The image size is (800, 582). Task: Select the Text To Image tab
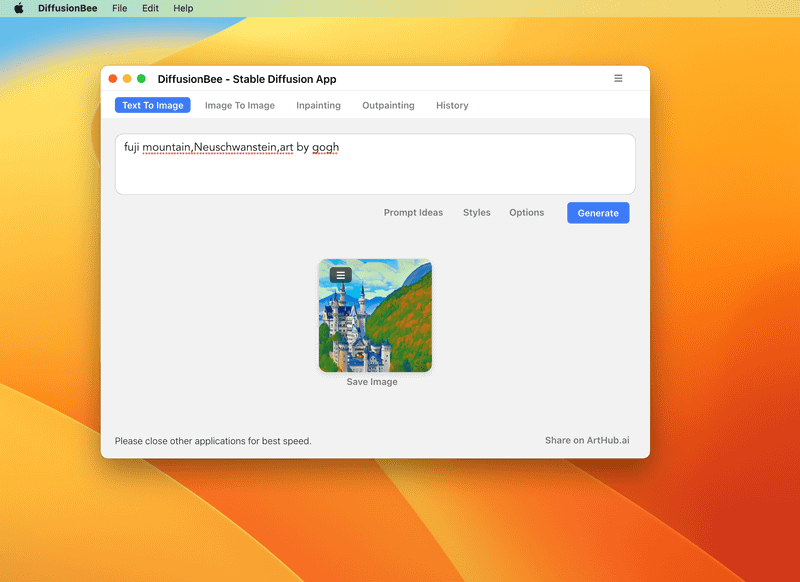tap(153, 105)
